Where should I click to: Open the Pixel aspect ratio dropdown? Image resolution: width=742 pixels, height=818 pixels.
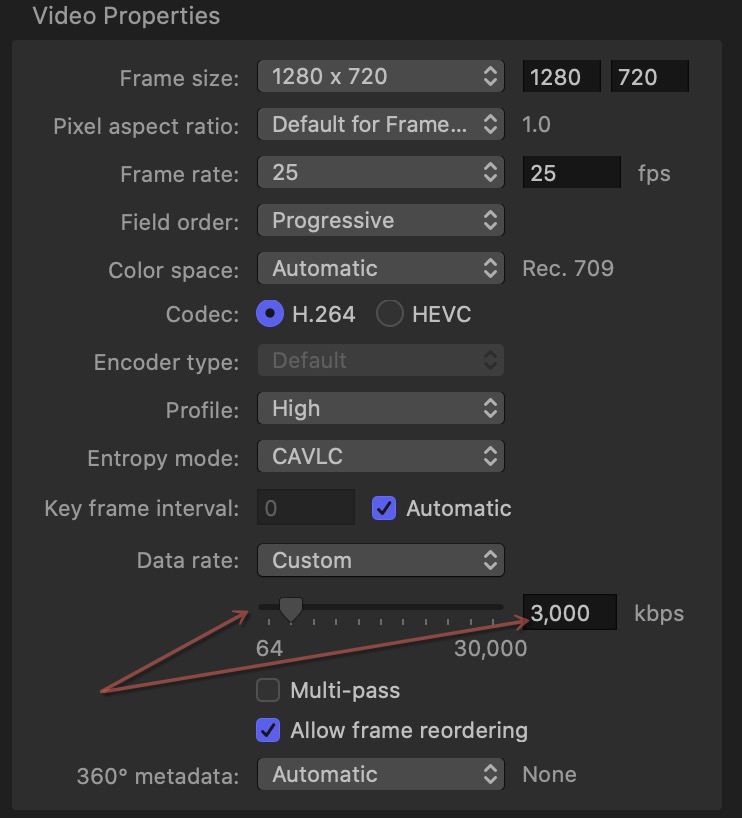(x=380, y=124)
